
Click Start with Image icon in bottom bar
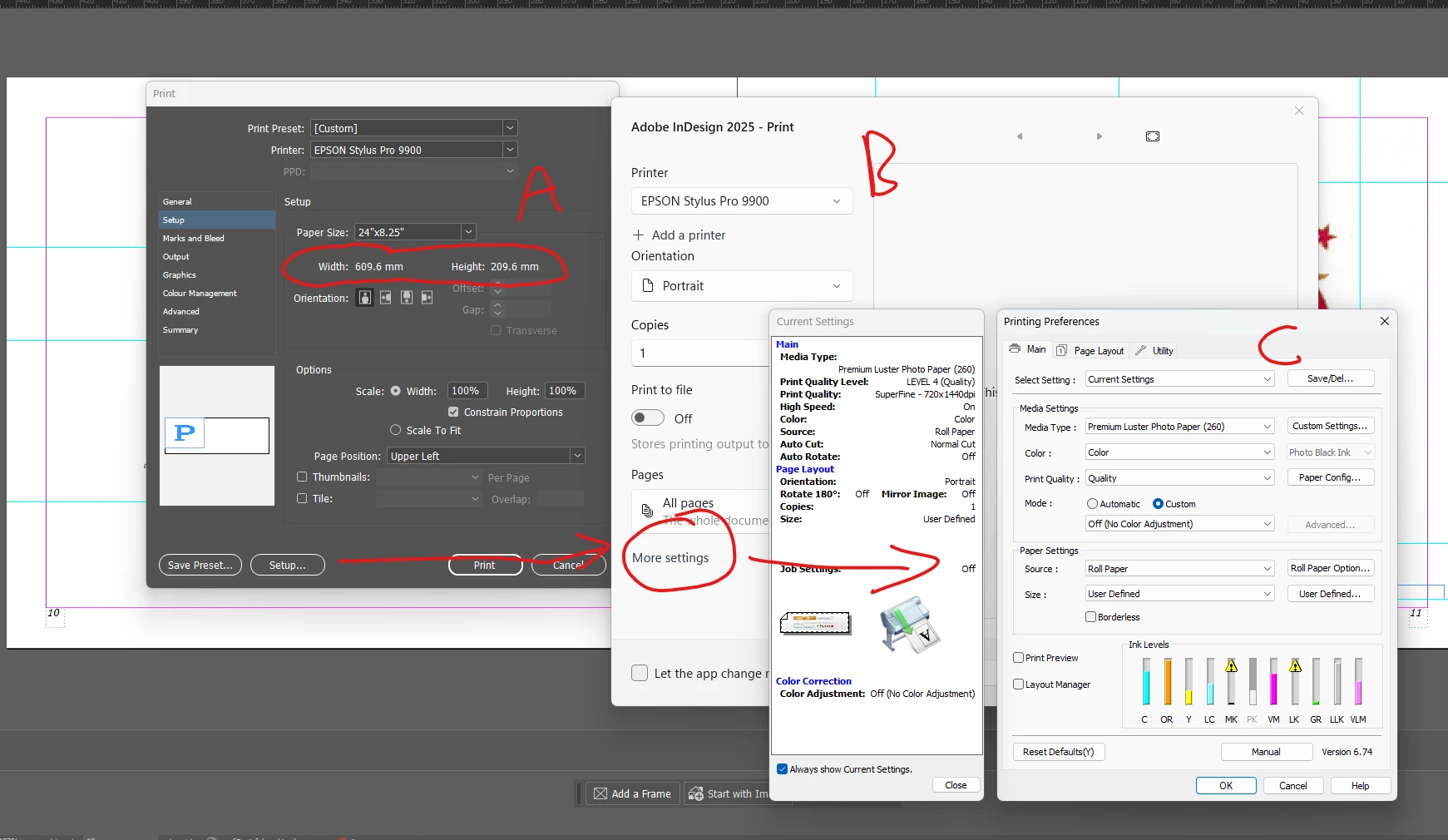pyautogui.click(x=696, y=794)
